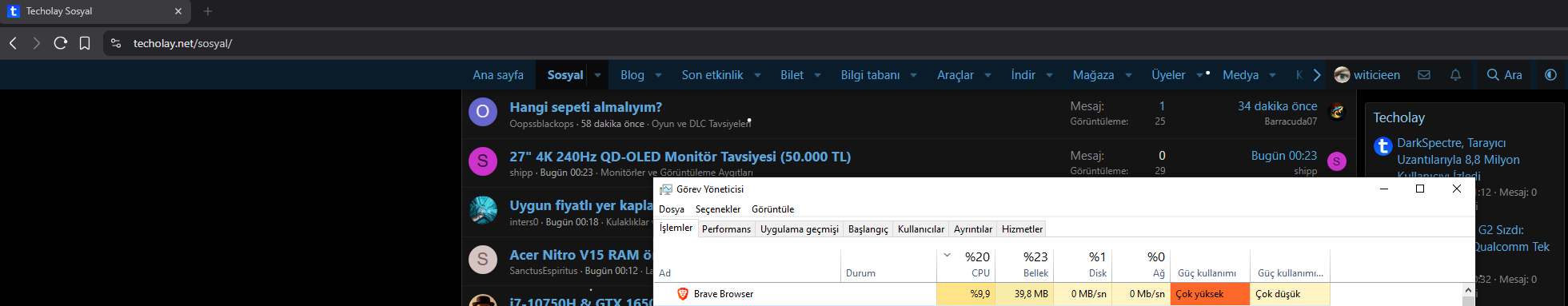Open the notifications bell icon
1568x306 pixels.
[1455, 75]
